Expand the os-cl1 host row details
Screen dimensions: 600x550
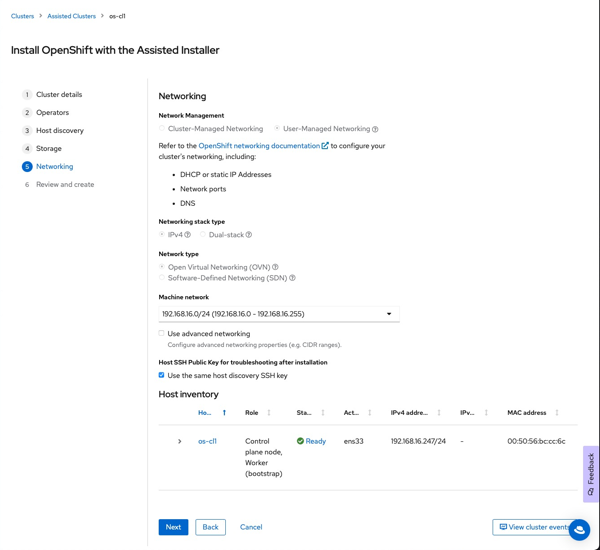click(x=179, y=441)
